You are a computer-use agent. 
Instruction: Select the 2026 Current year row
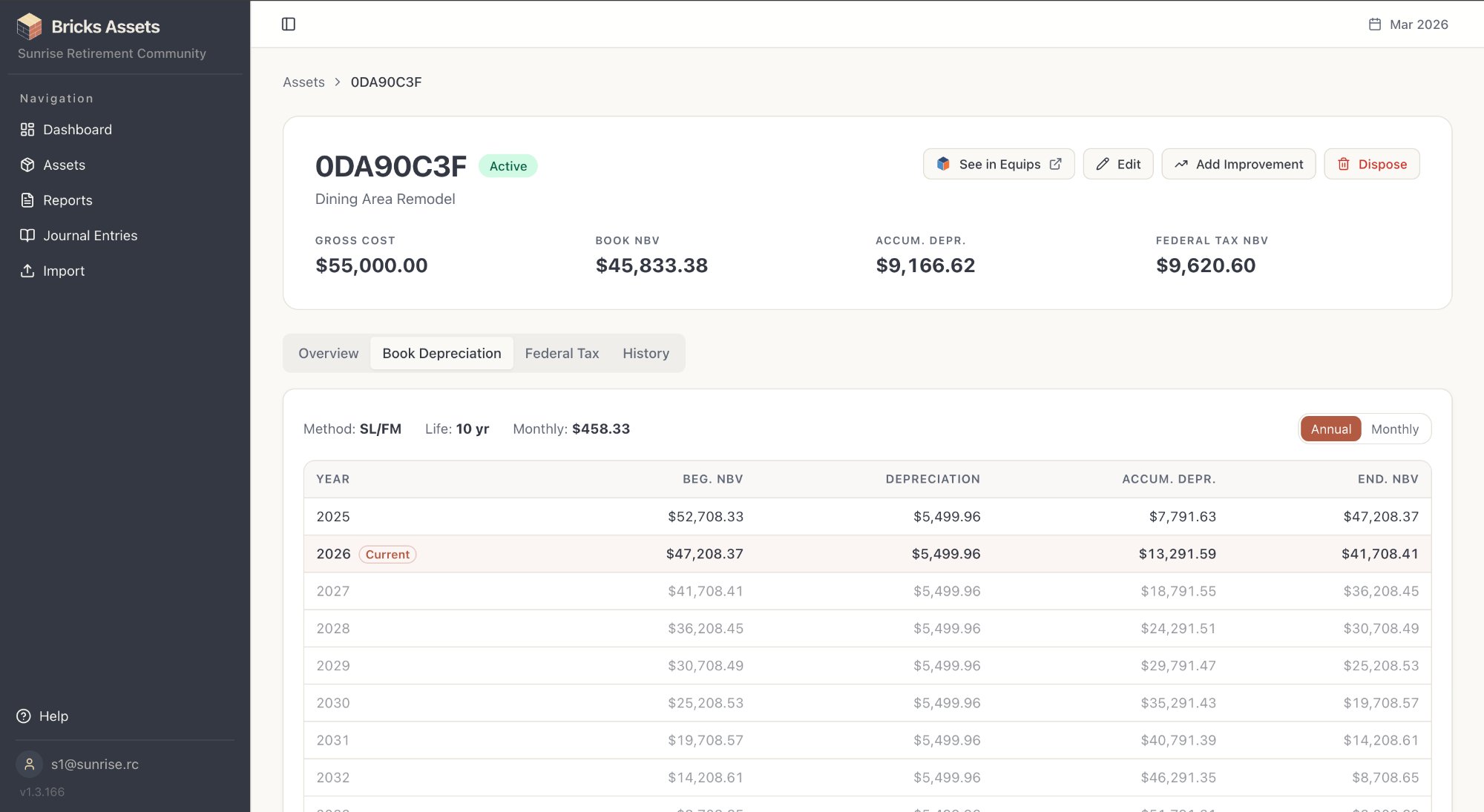(x=867, y=554)
